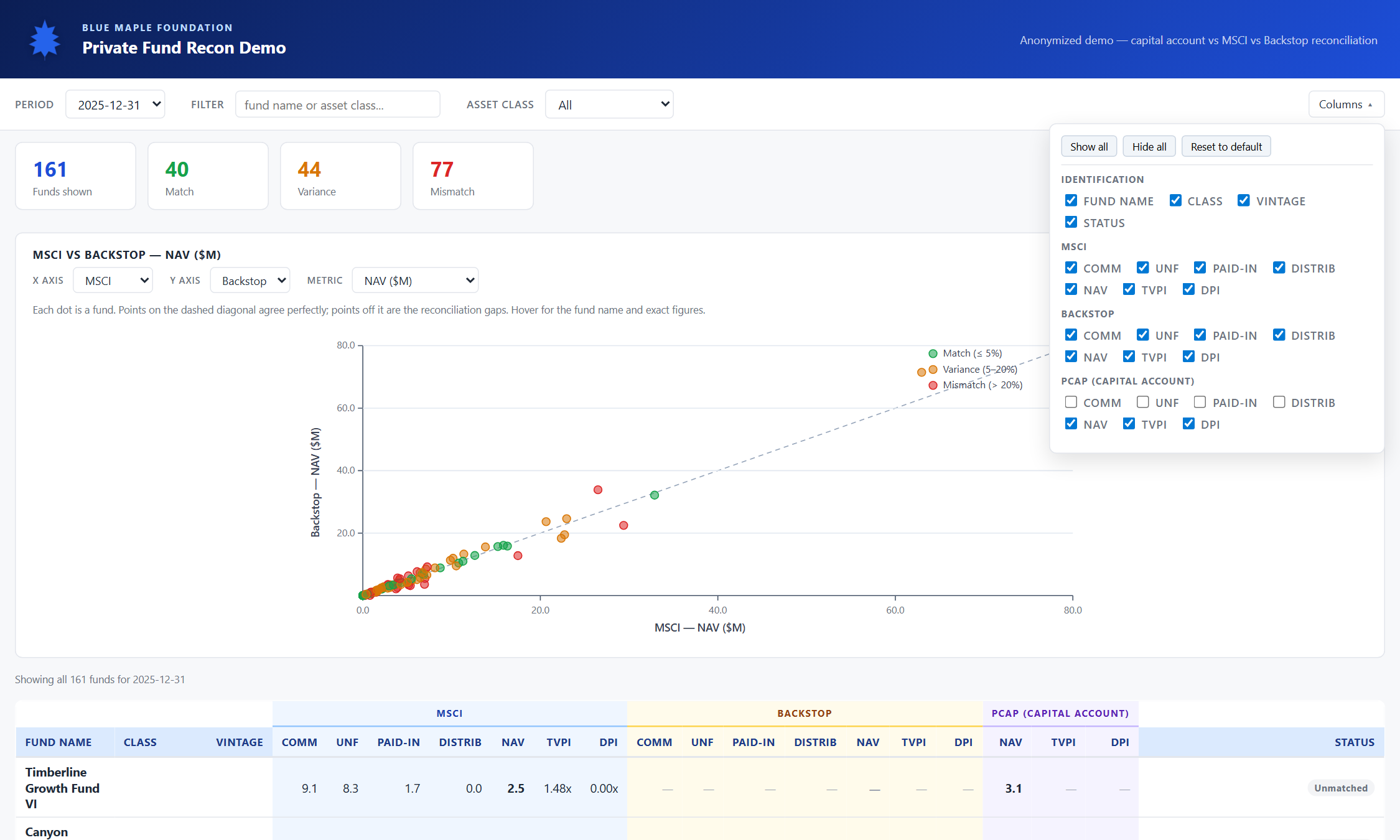Collapse the Columns menu button
This screenshot has height=840, width=1400.
point(1346,105)
